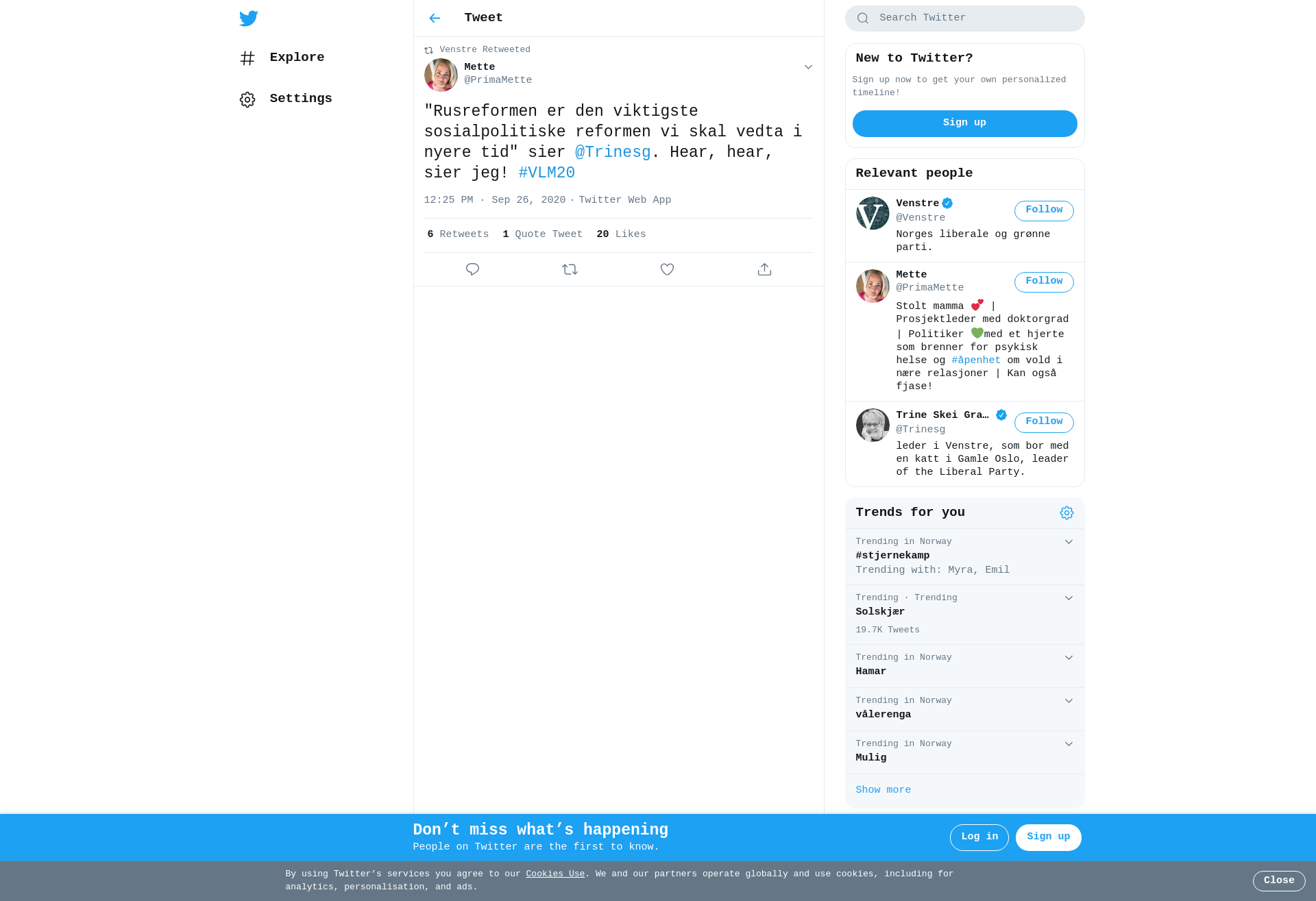Reply to Mette's tweet
The width and height of the screenshot is (1316, 901).
point(472,269)
